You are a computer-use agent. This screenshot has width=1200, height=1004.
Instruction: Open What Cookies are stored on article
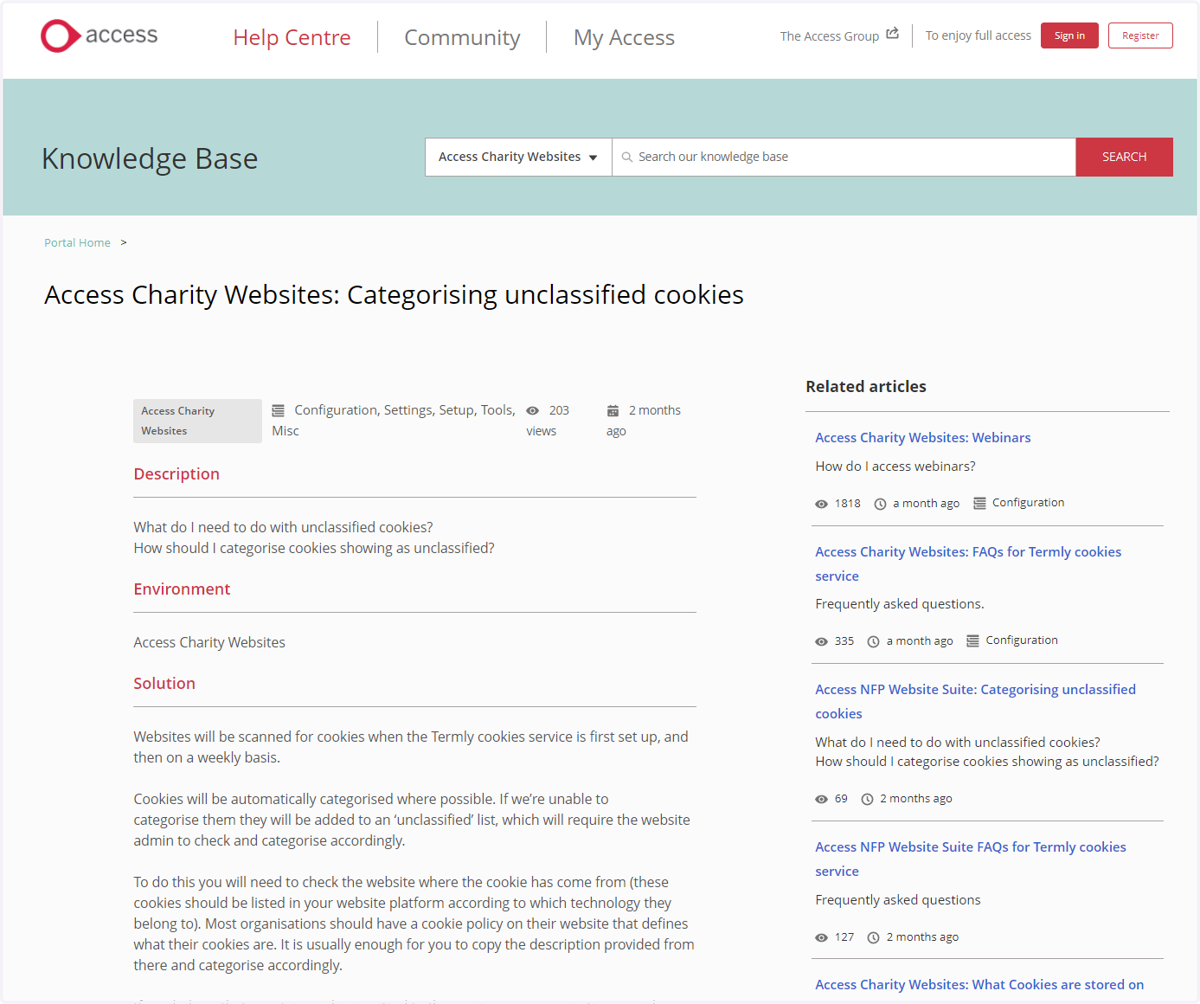(979, 985)
